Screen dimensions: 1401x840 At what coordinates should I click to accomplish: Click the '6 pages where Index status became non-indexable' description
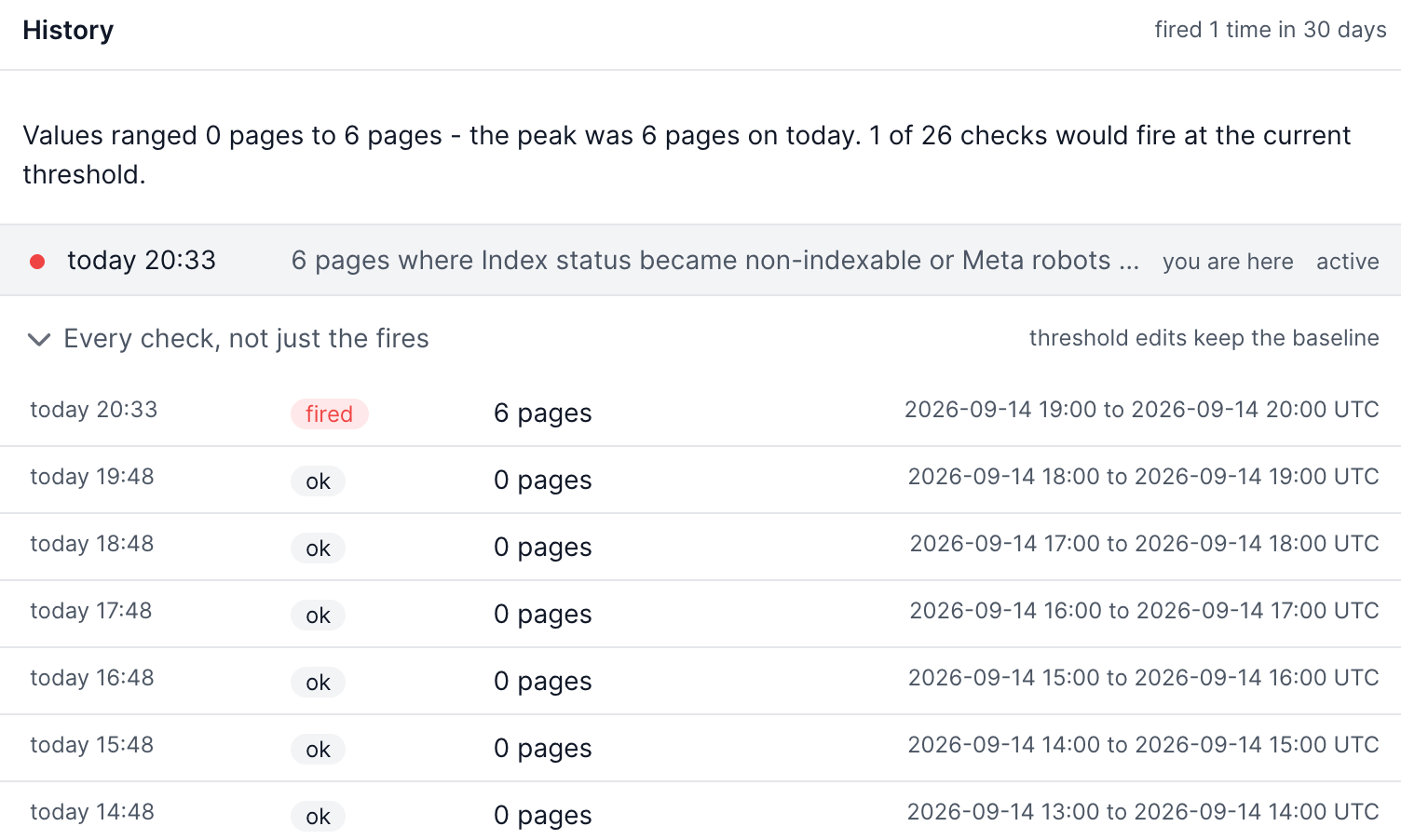(715, 261)
